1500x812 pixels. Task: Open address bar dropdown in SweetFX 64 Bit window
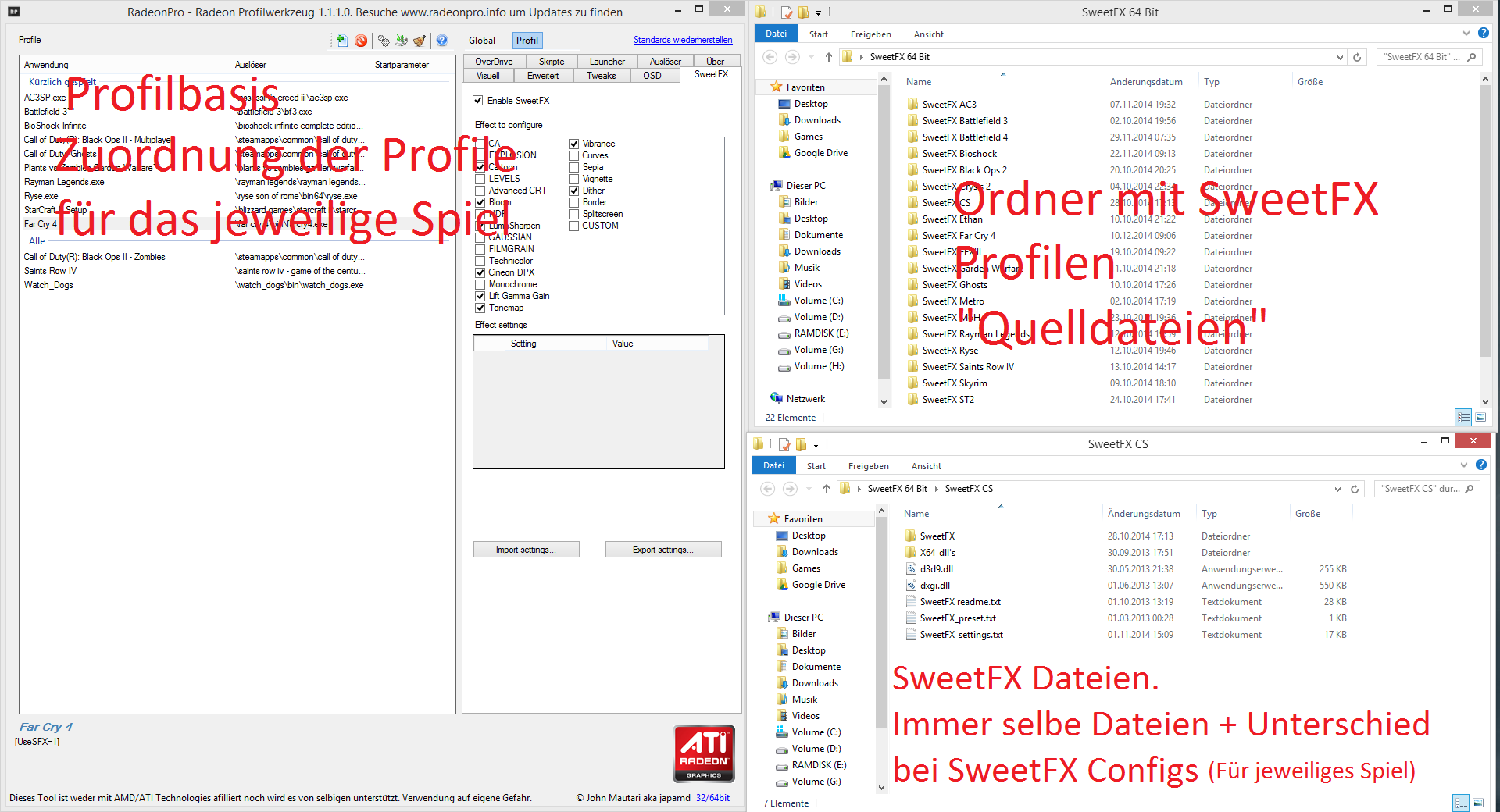point(1340,57)
